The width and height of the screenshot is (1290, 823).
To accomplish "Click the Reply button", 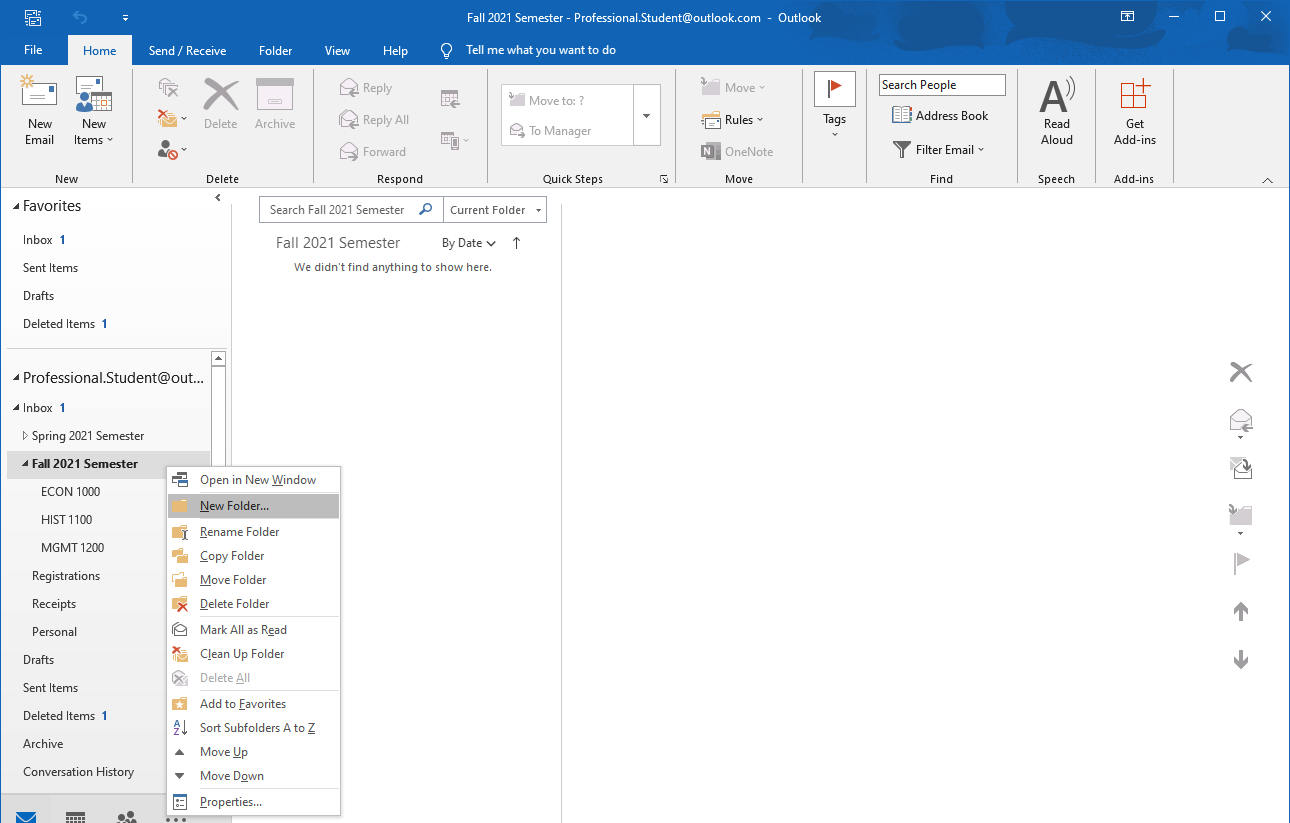I will (366, 88).
